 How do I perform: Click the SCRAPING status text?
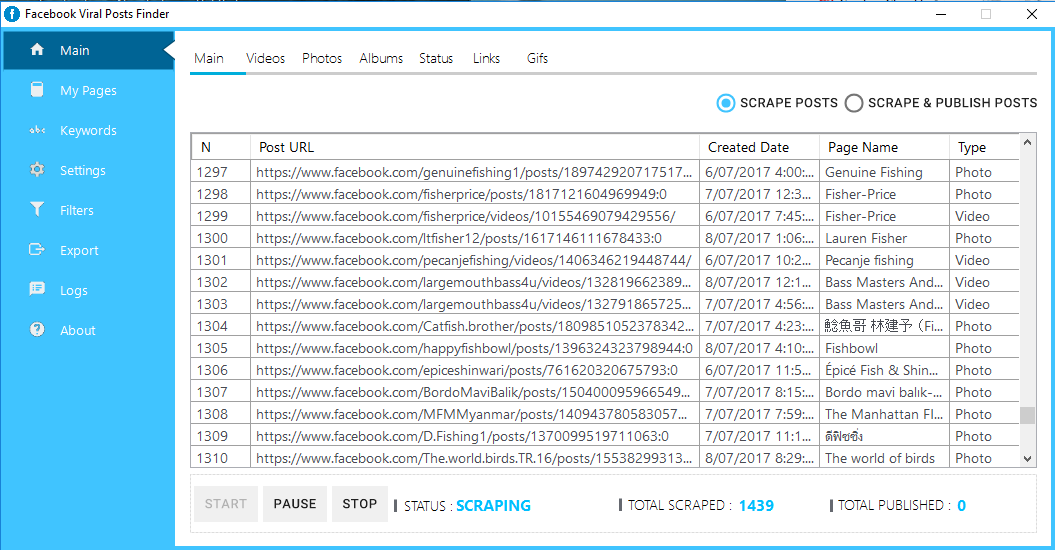493,506
